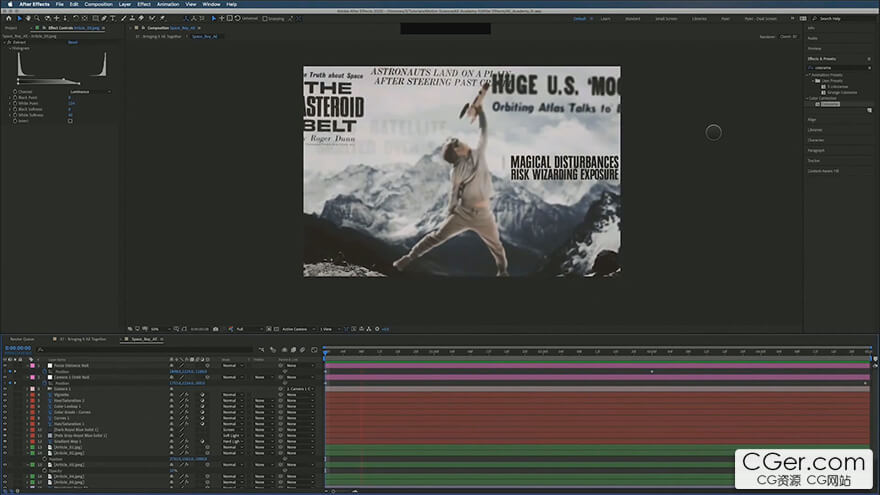This screenshot has width=880, height=495.
Task: Switch to the Learn workspace
Action: (x=606, y=19)
